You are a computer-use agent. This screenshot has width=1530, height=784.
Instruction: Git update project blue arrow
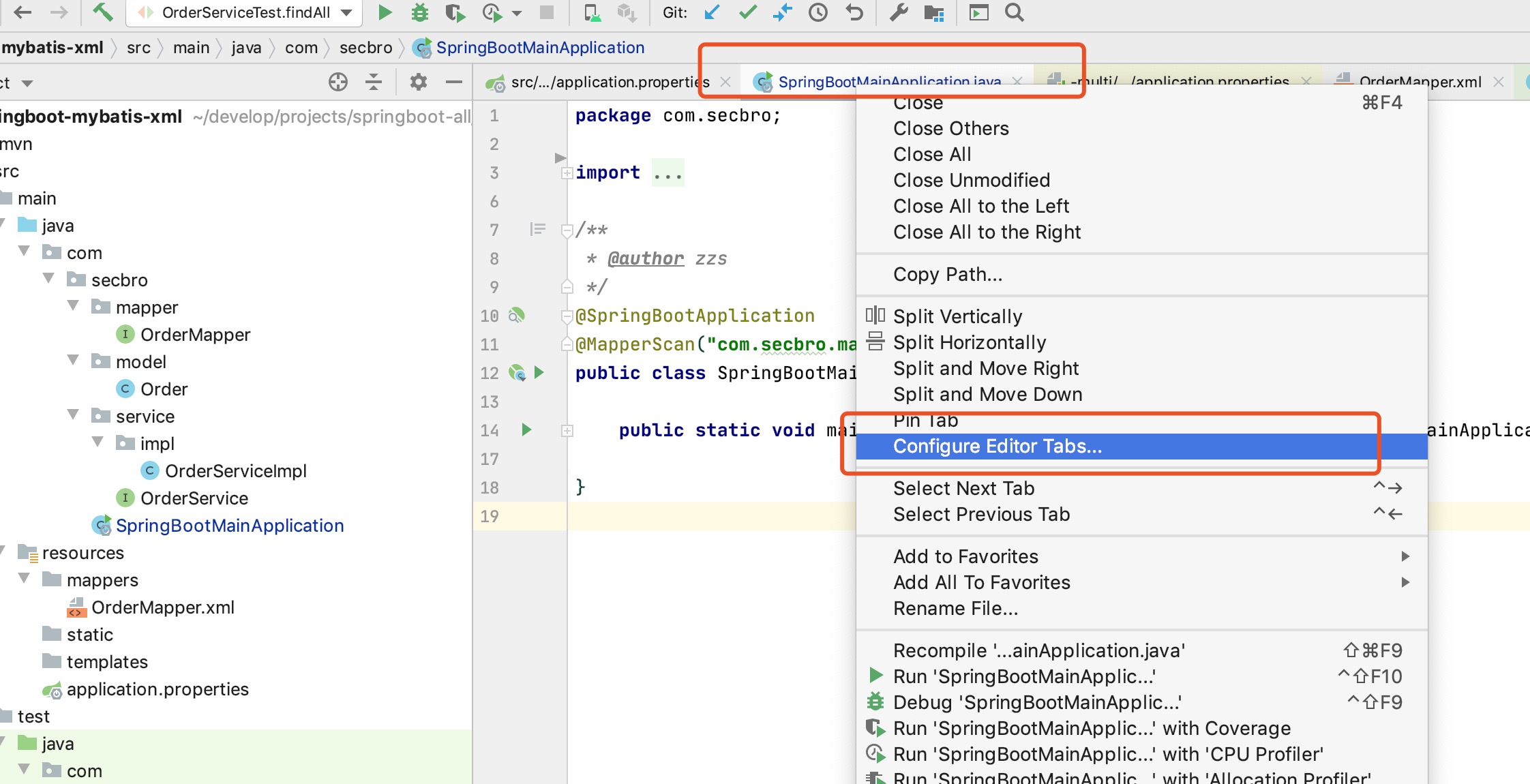[712, 12]
